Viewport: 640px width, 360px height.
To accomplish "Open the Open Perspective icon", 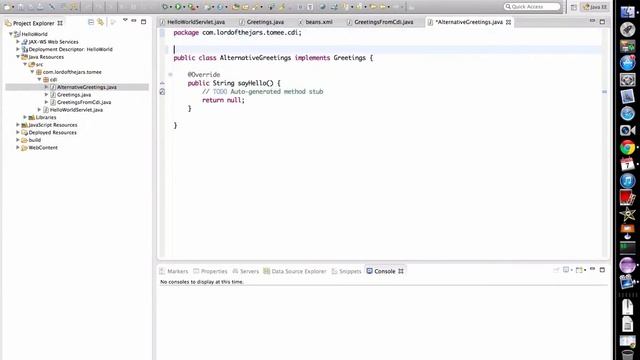I will [573, 7].
